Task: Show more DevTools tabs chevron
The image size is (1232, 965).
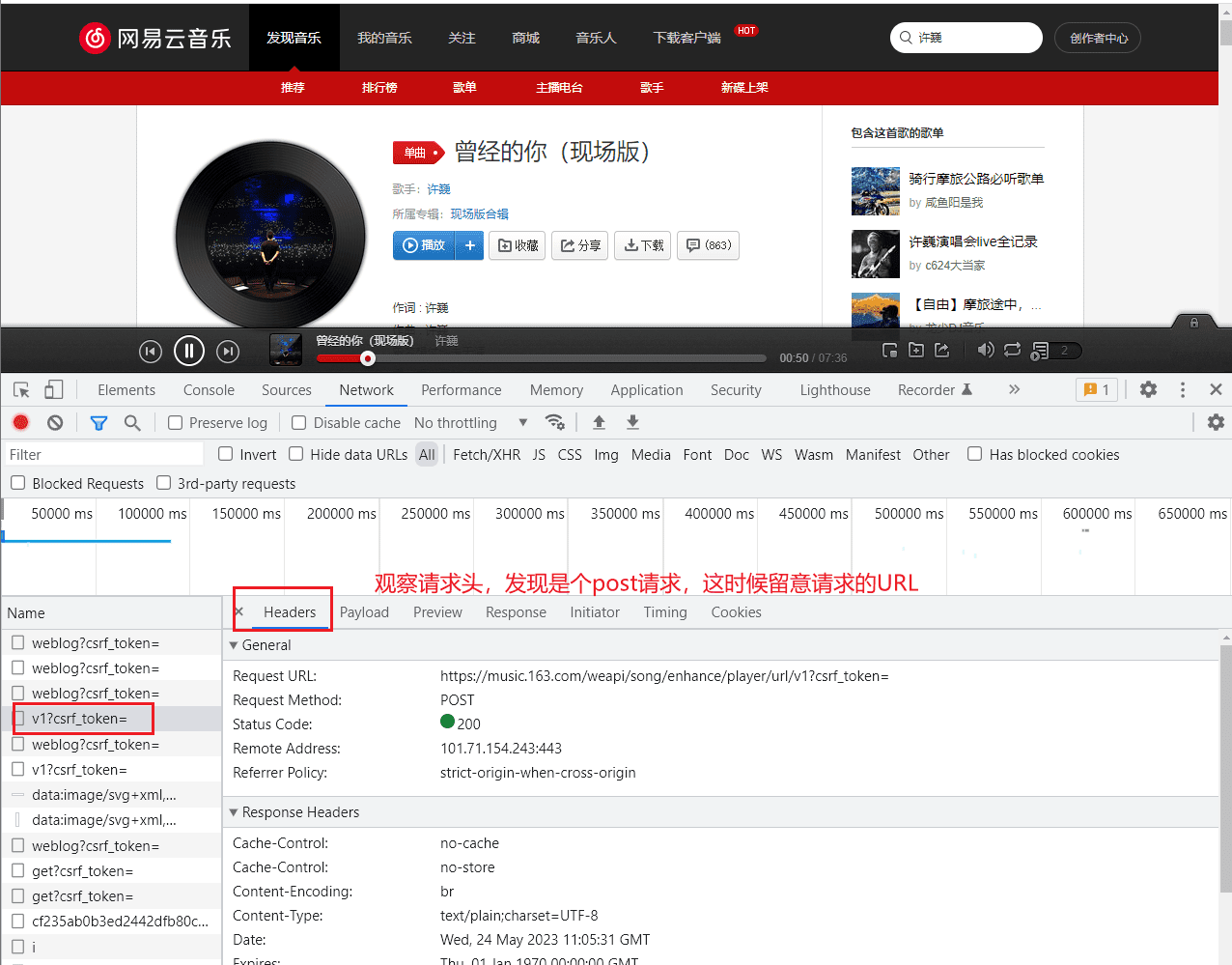Action: (x=1014, y=389)
